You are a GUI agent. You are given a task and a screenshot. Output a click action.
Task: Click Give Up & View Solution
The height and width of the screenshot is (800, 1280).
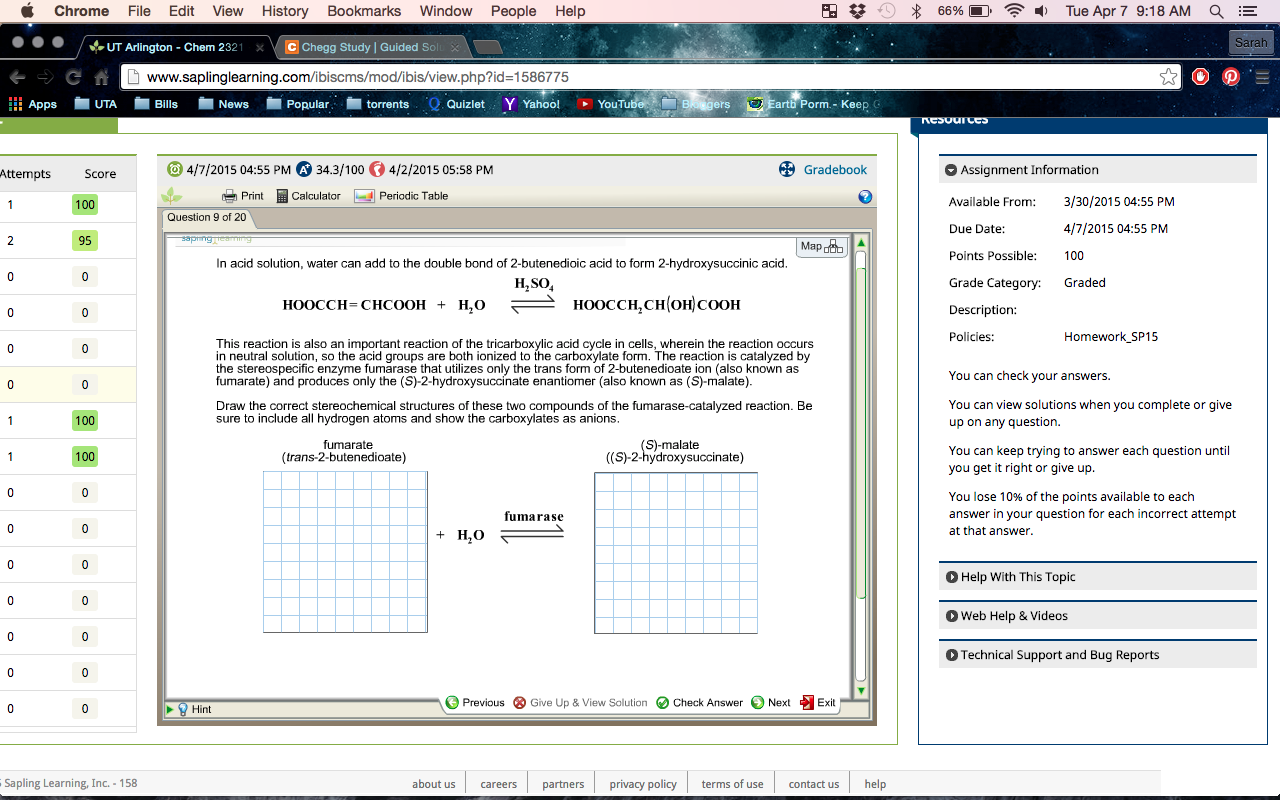click(580, 703)
